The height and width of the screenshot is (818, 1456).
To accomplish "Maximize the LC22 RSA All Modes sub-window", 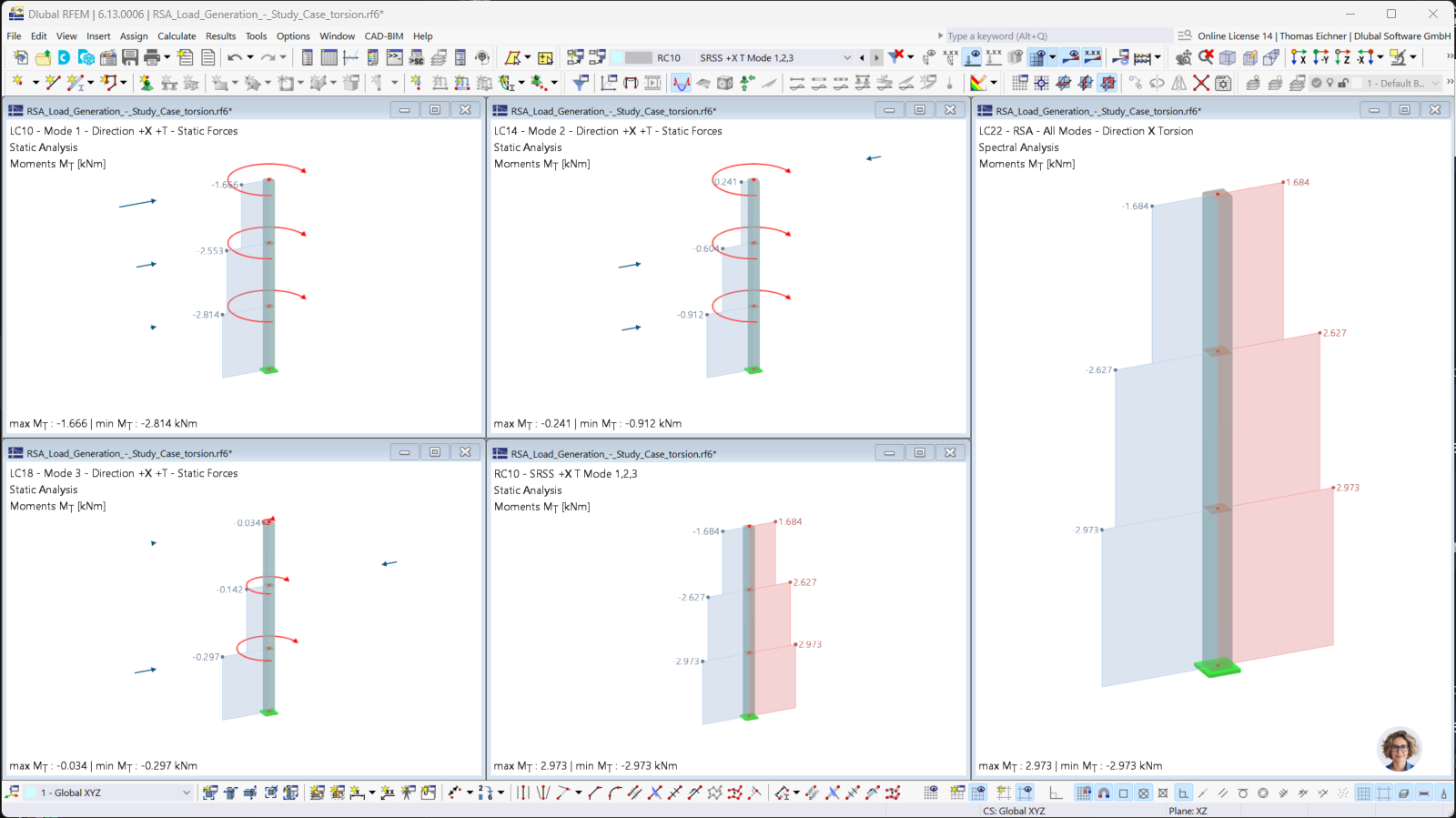I will 1404,110.
